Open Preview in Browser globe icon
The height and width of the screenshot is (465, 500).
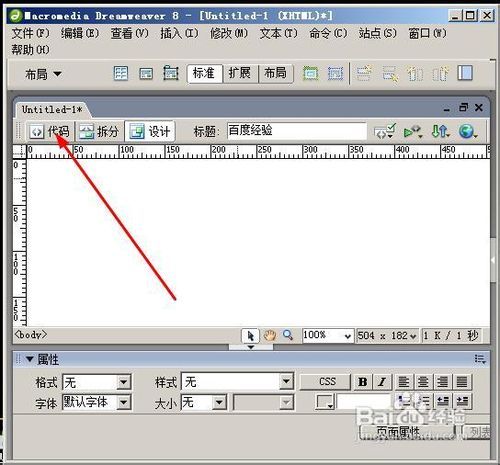pos(468,131)
